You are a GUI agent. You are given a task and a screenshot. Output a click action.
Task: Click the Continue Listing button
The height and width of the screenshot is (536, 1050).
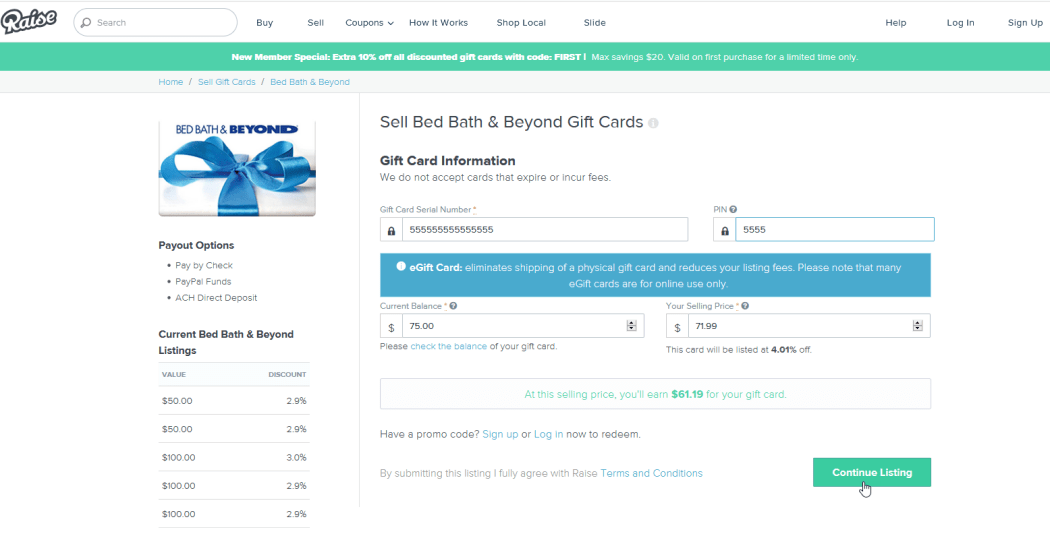tap(872, 472)
